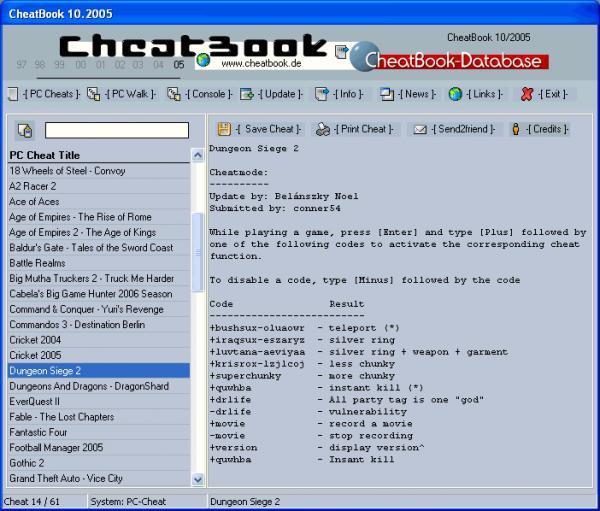Open the -[ Update ]- menu item

click(x=280, y=94)
